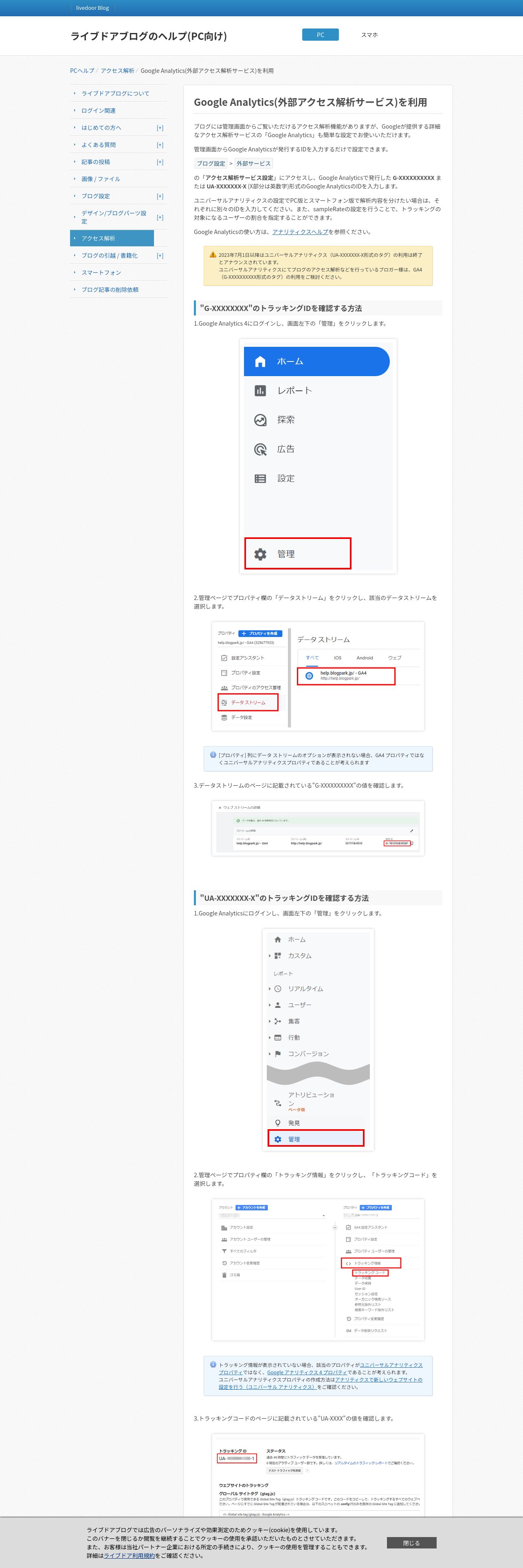
Task: Expand the ブログ設定 [+] toggle
Action: pyautogui.click(x=160, y=196)
